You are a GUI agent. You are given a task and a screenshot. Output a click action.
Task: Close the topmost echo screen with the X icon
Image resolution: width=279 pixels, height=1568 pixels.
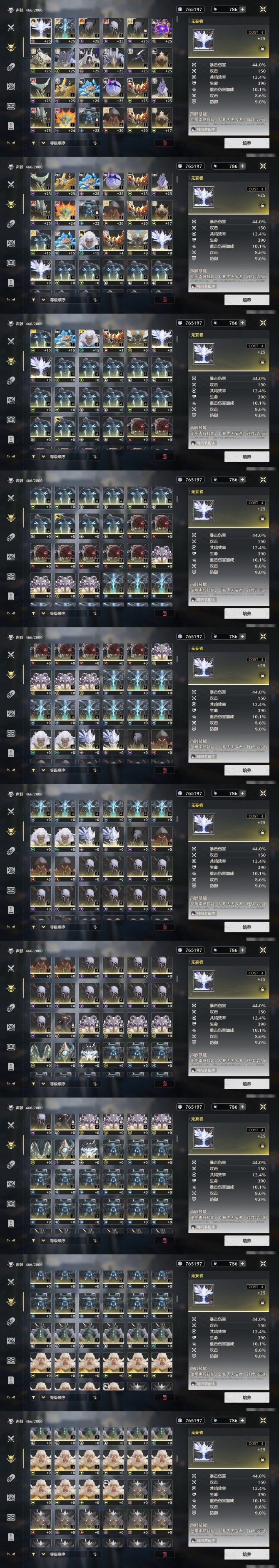click(x=263, y=9)
